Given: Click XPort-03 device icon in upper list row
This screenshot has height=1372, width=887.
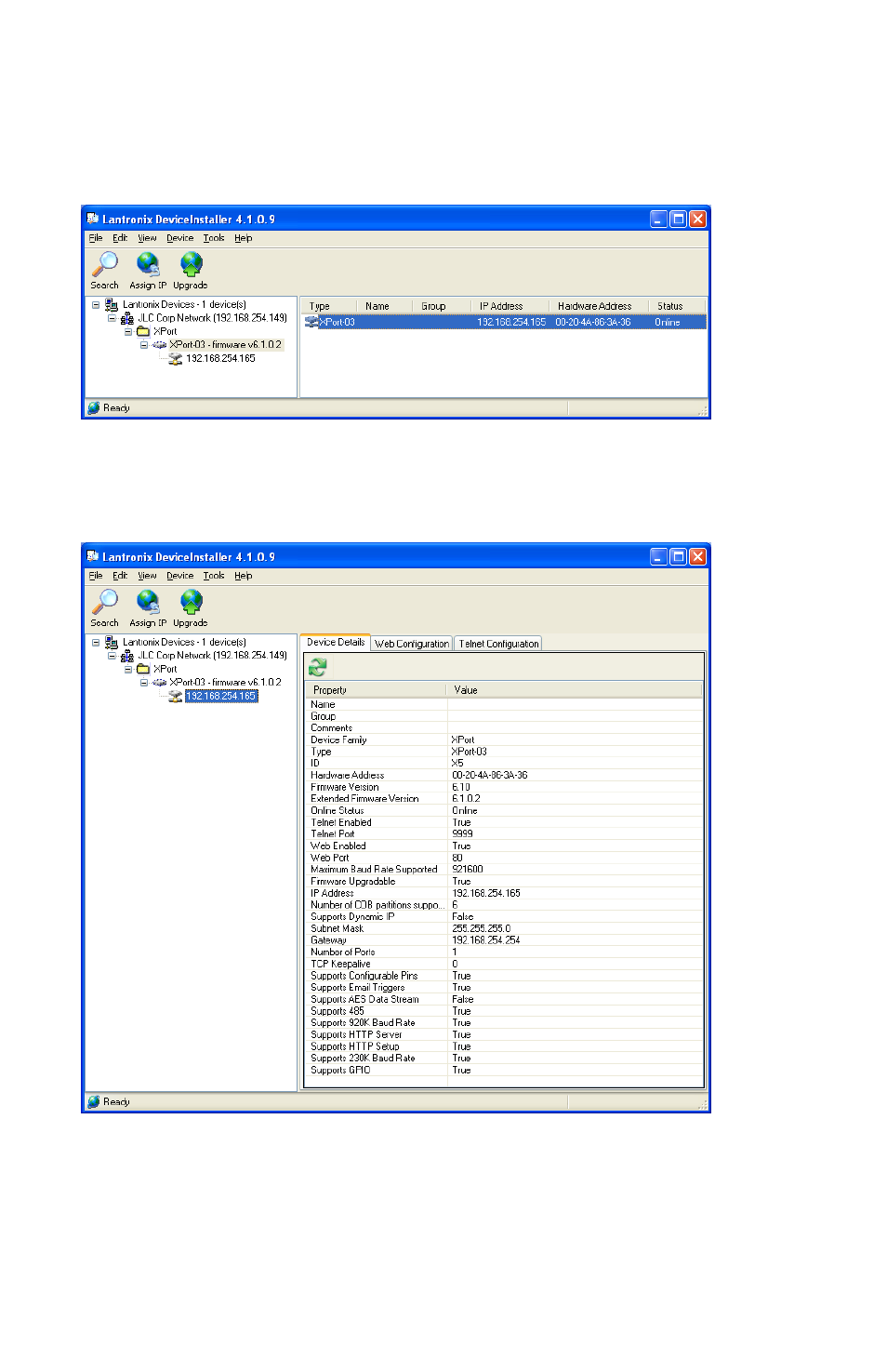Looking at the screenshot, I should click(x=312, y=322).
